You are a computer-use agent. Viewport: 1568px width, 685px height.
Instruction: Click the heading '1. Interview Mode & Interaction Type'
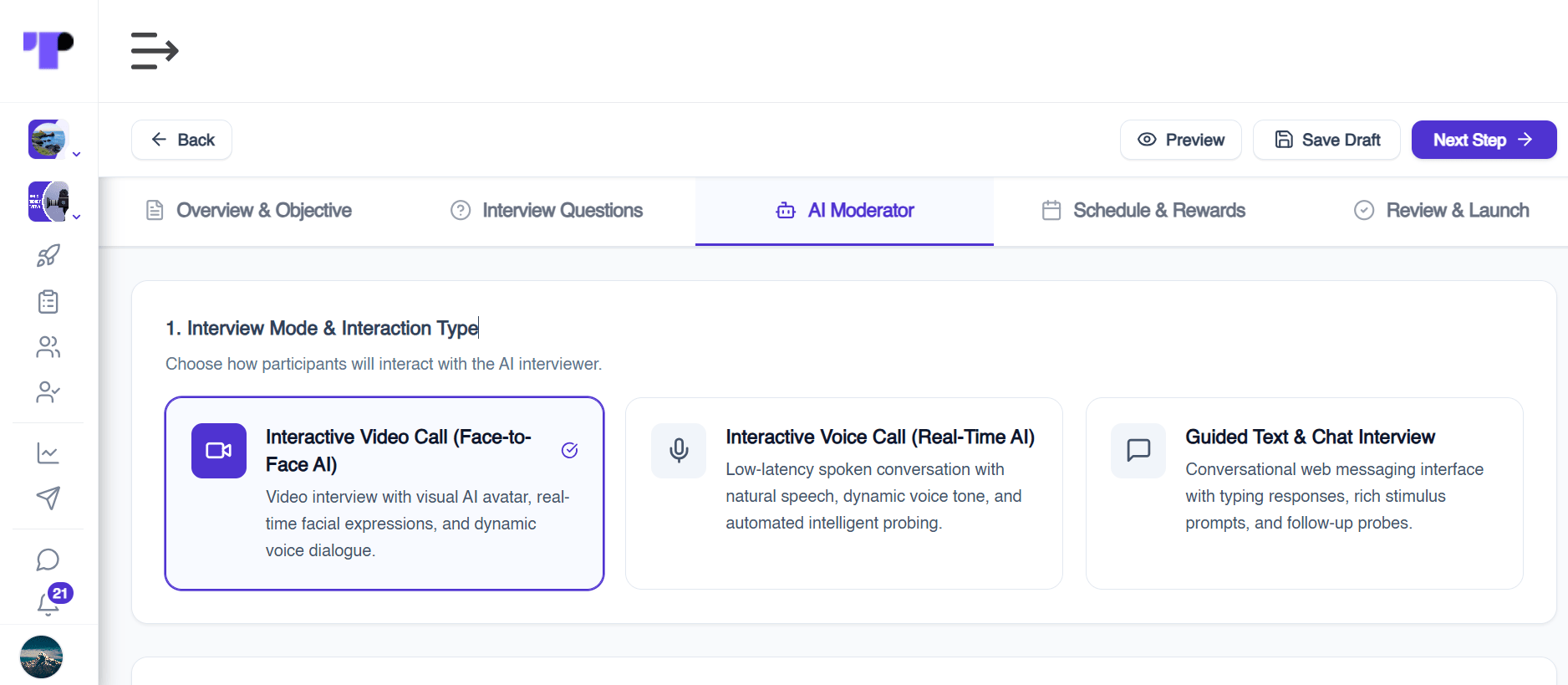(322, 328)
